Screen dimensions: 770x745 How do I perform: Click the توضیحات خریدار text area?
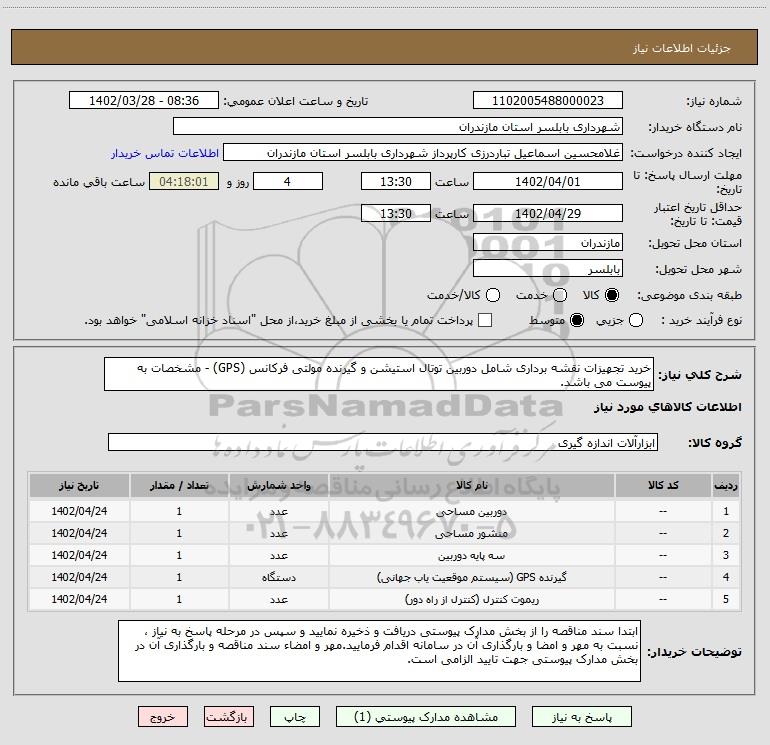pyautogui.click(x=379, y=651)
